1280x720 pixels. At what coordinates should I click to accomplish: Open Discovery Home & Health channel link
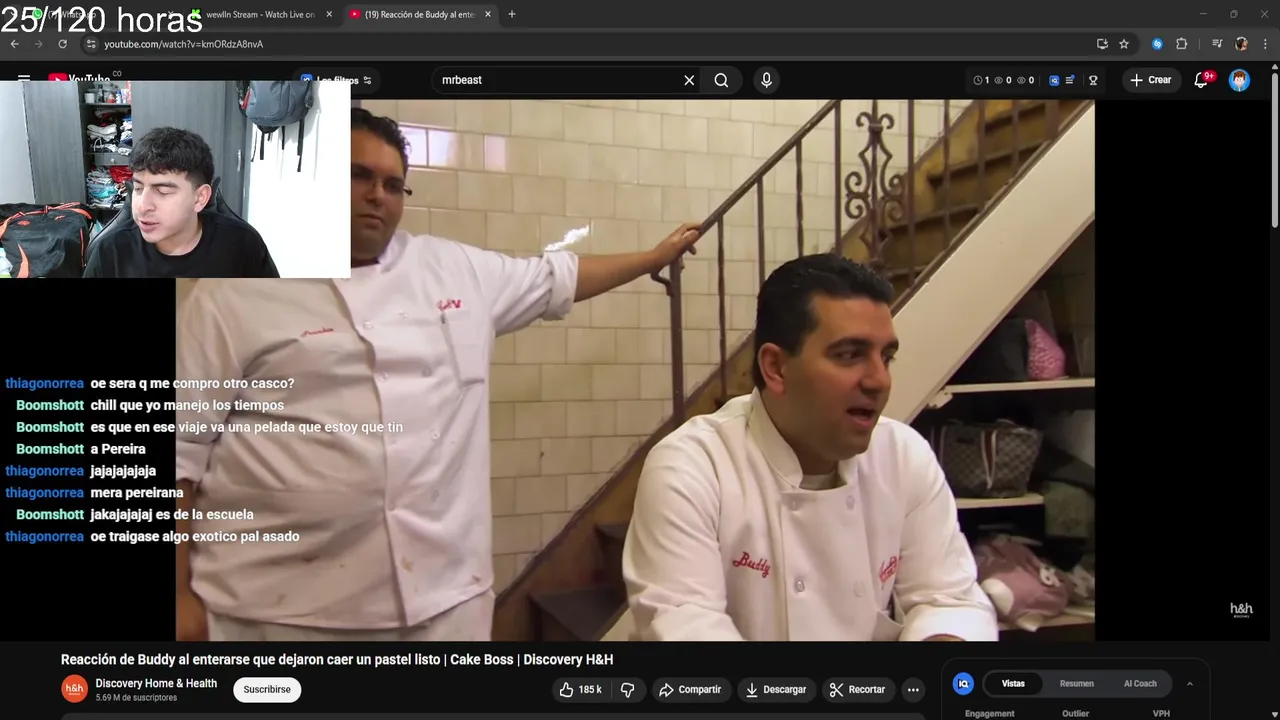156,684
